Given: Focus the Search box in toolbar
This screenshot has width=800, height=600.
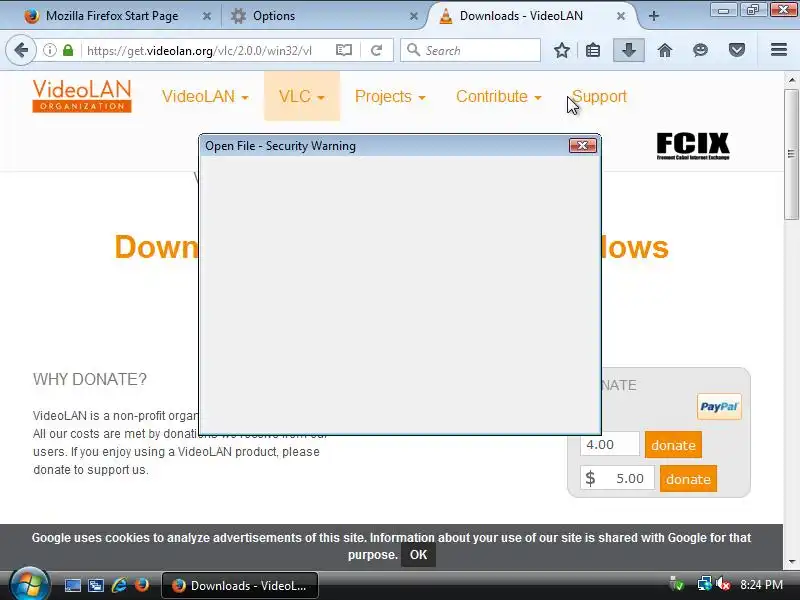Looking at the screenshot, I should point(470,50).
